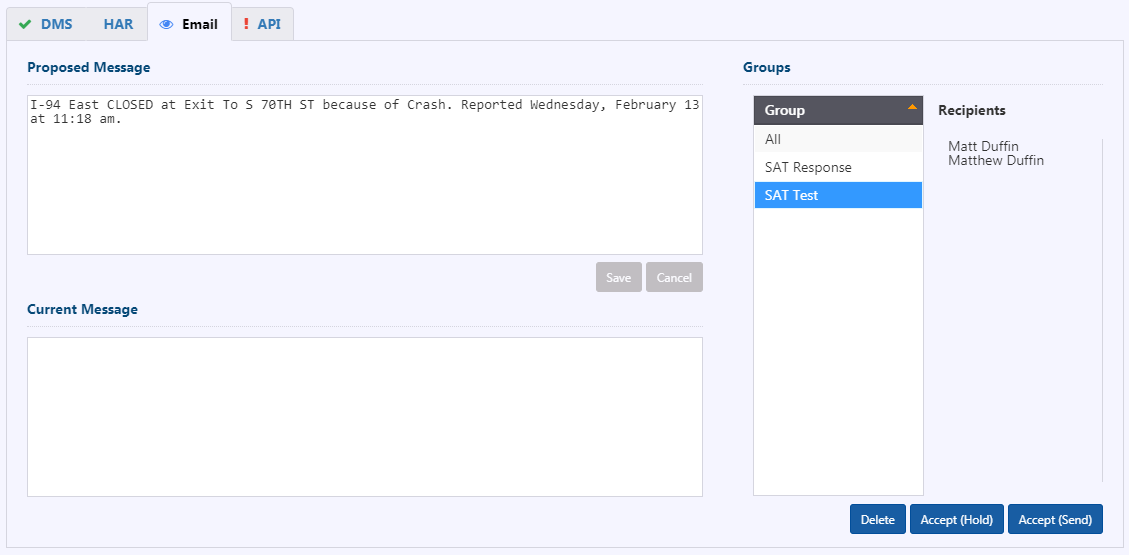
Task: Click the Cancel button
Action: (674, 277)
